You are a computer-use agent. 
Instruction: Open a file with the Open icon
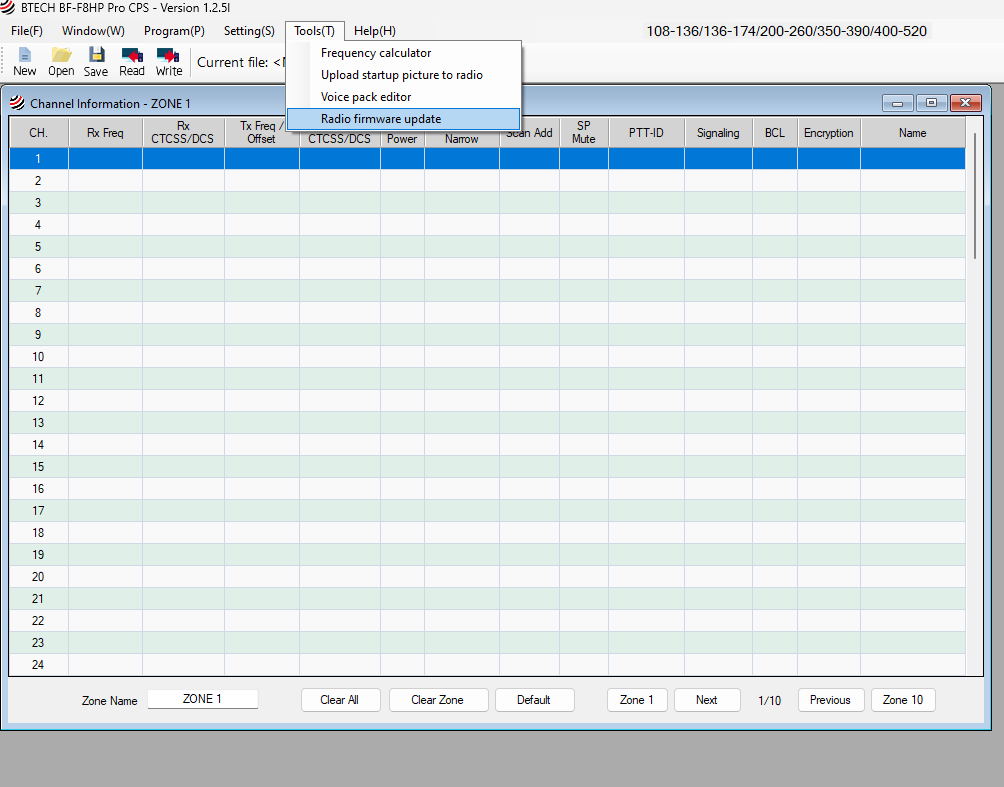[x=61, y=61]
